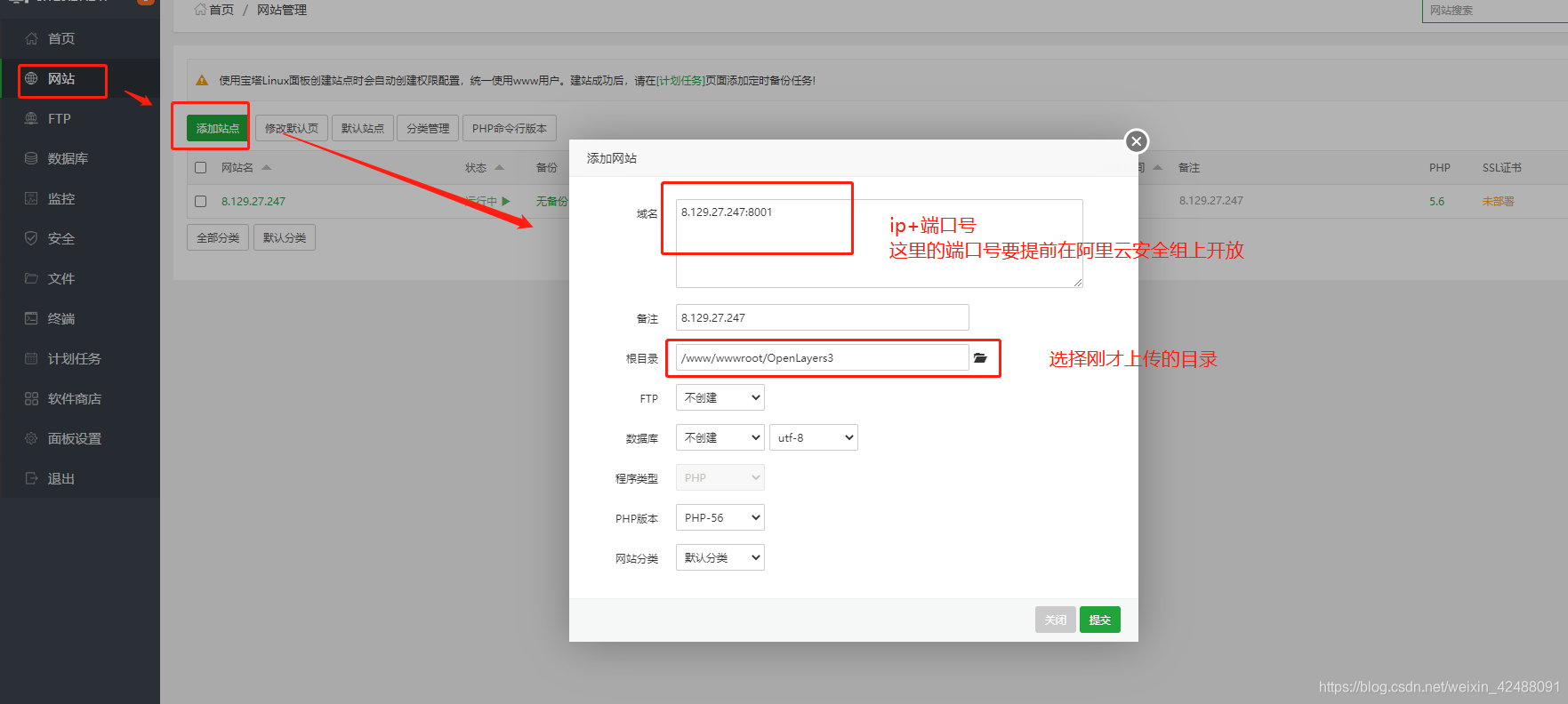Open the utf-8 encoding dropdown
Viewport: 1568px width, 704px height.
(814, 437)
